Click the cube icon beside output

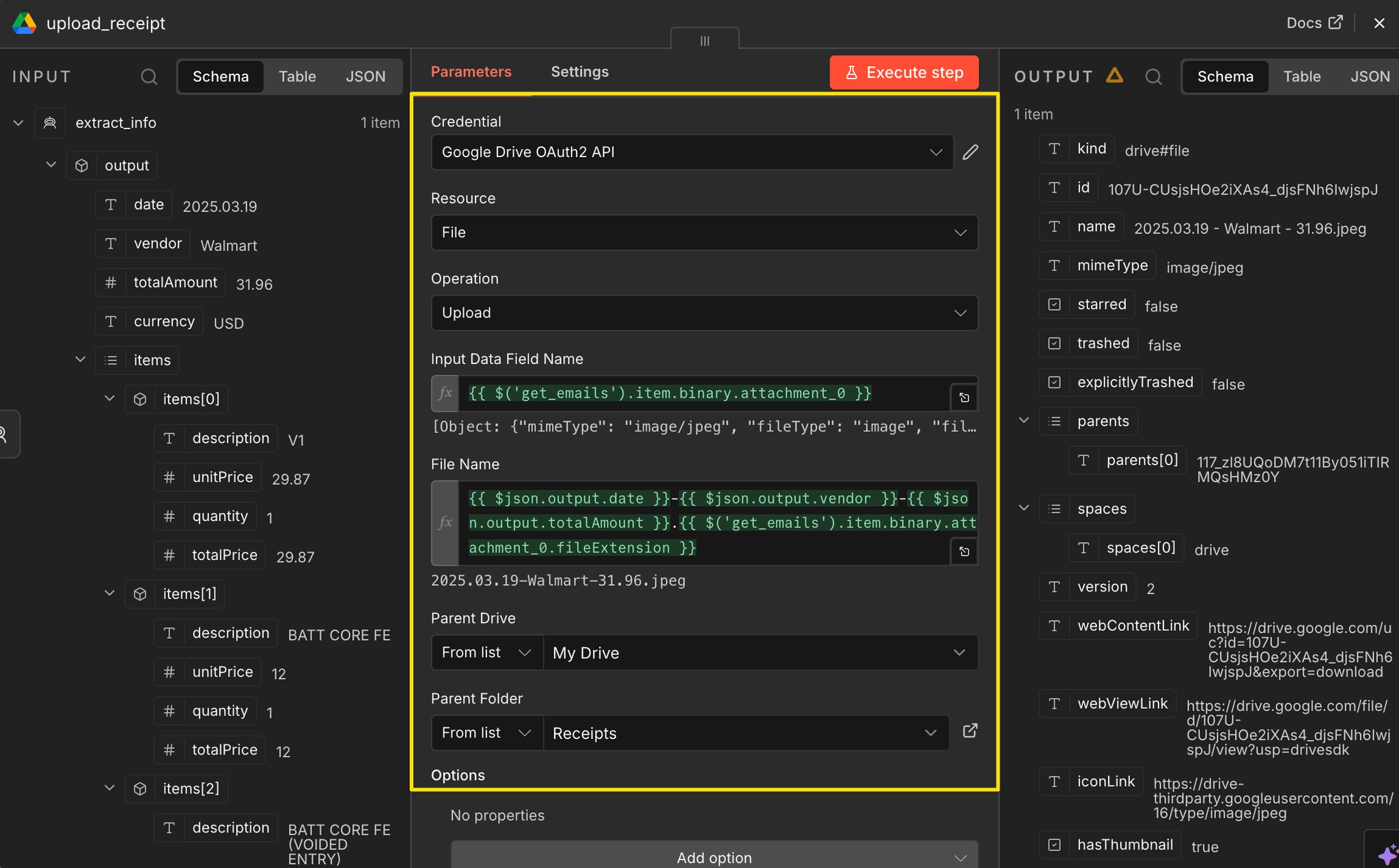coord(81,166)
